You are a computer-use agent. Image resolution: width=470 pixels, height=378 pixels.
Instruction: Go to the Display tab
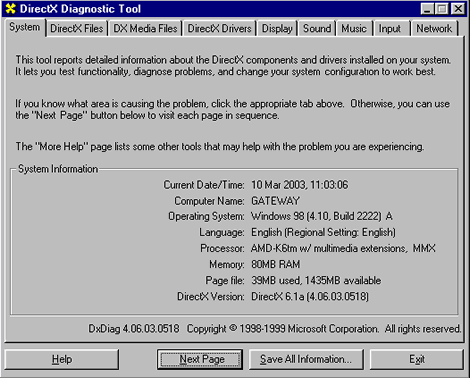pos(277,29)
